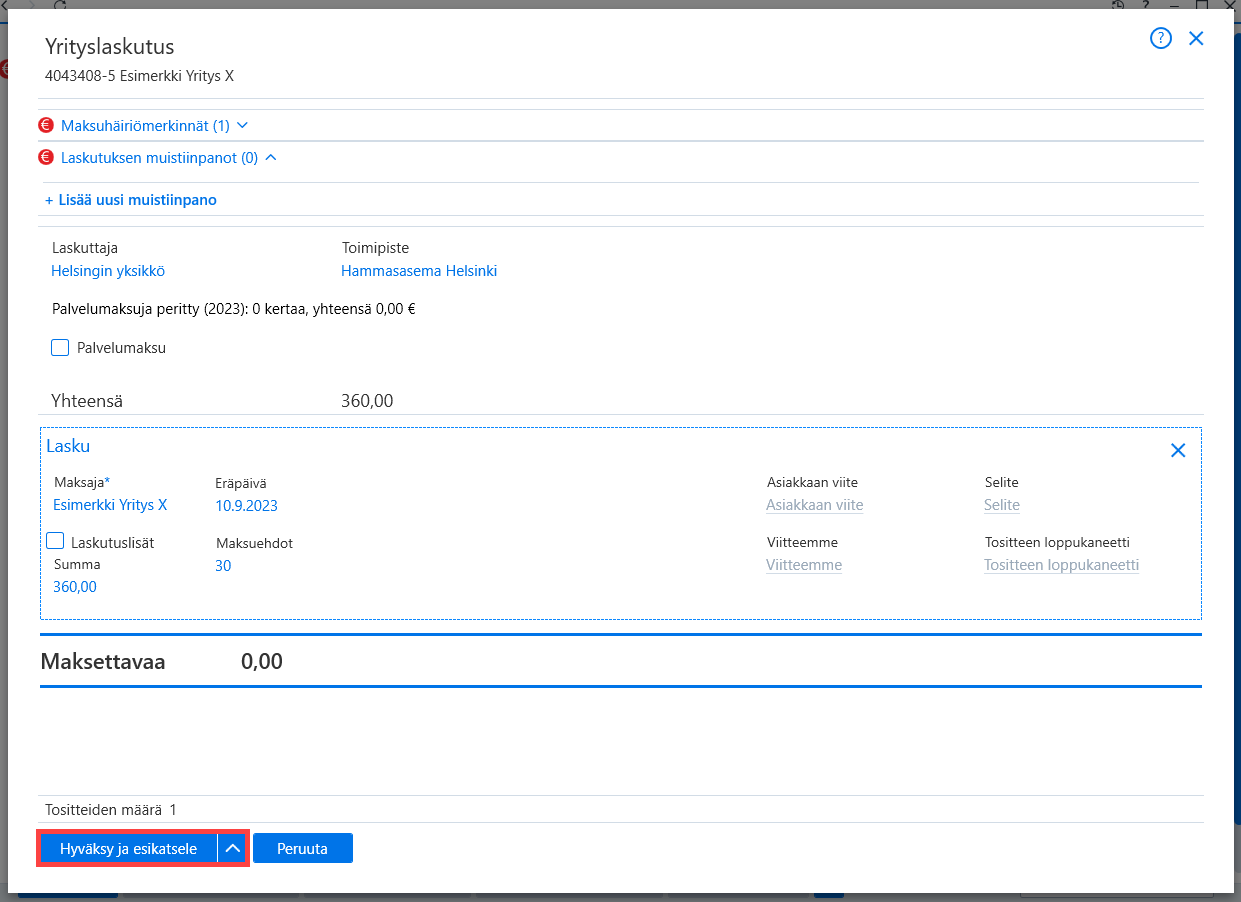Click the Asiakkaan viite input field

point(815,505)
